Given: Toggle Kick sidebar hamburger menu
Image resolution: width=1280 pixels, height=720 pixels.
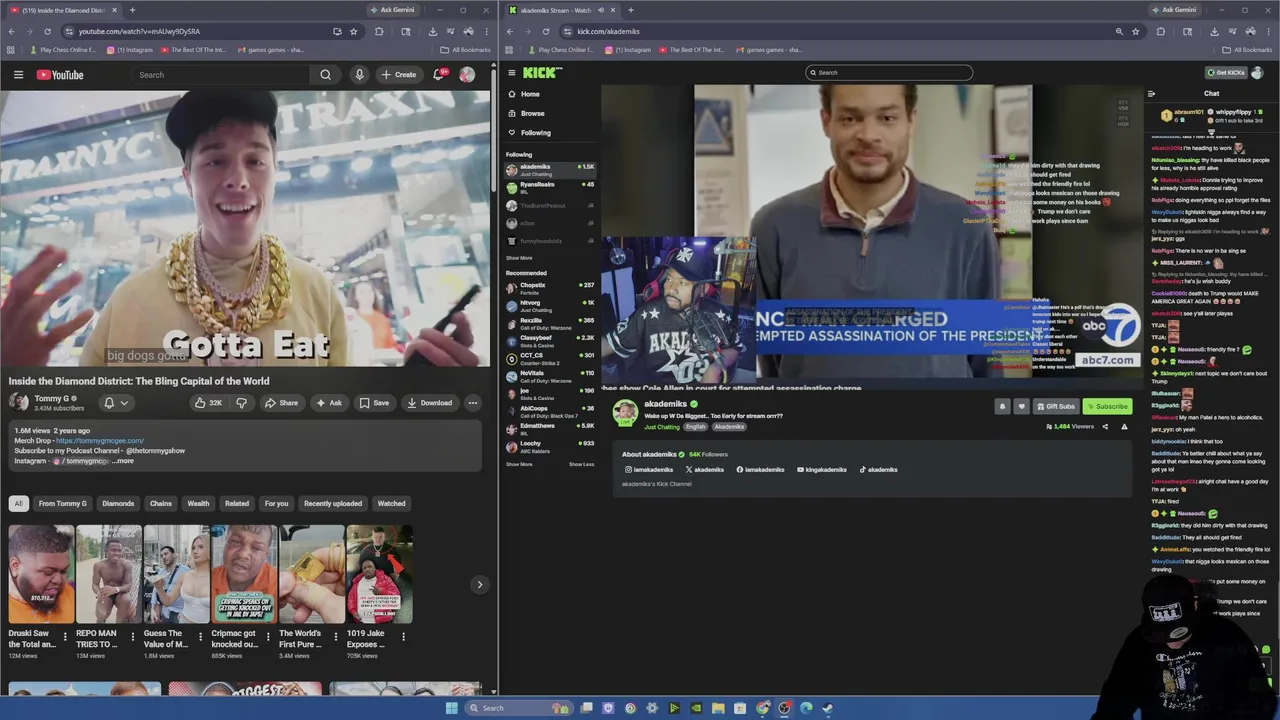Looking at the screenshot, I should point(512,72).
